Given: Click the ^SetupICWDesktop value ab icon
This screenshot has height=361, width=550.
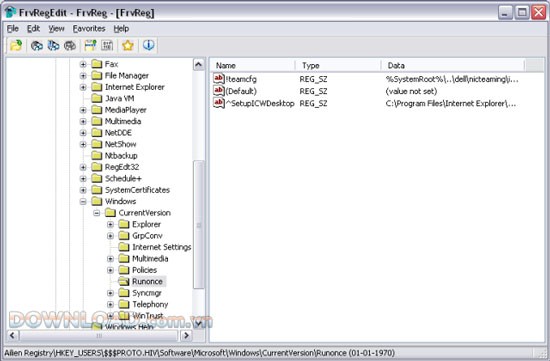Looking at the screenshot, I should pos(219,103).
